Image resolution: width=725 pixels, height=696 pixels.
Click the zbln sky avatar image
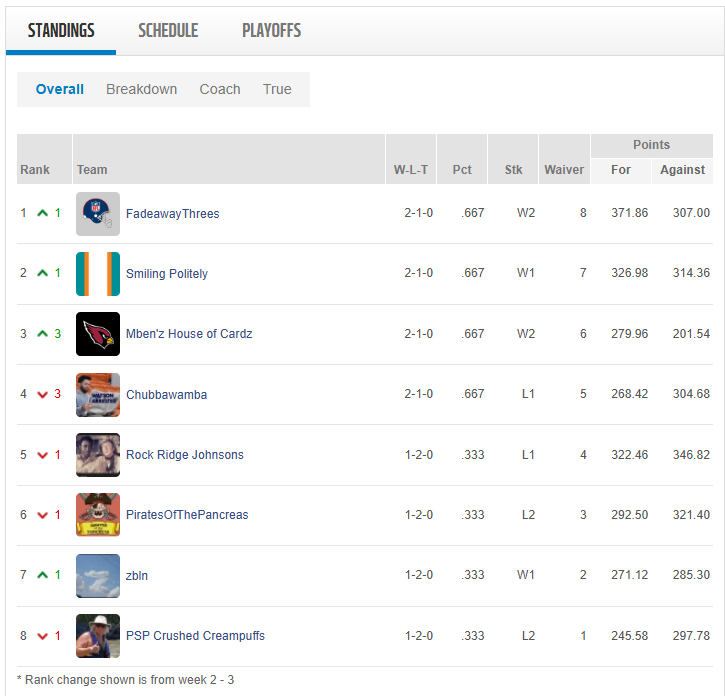coord(98,576)
